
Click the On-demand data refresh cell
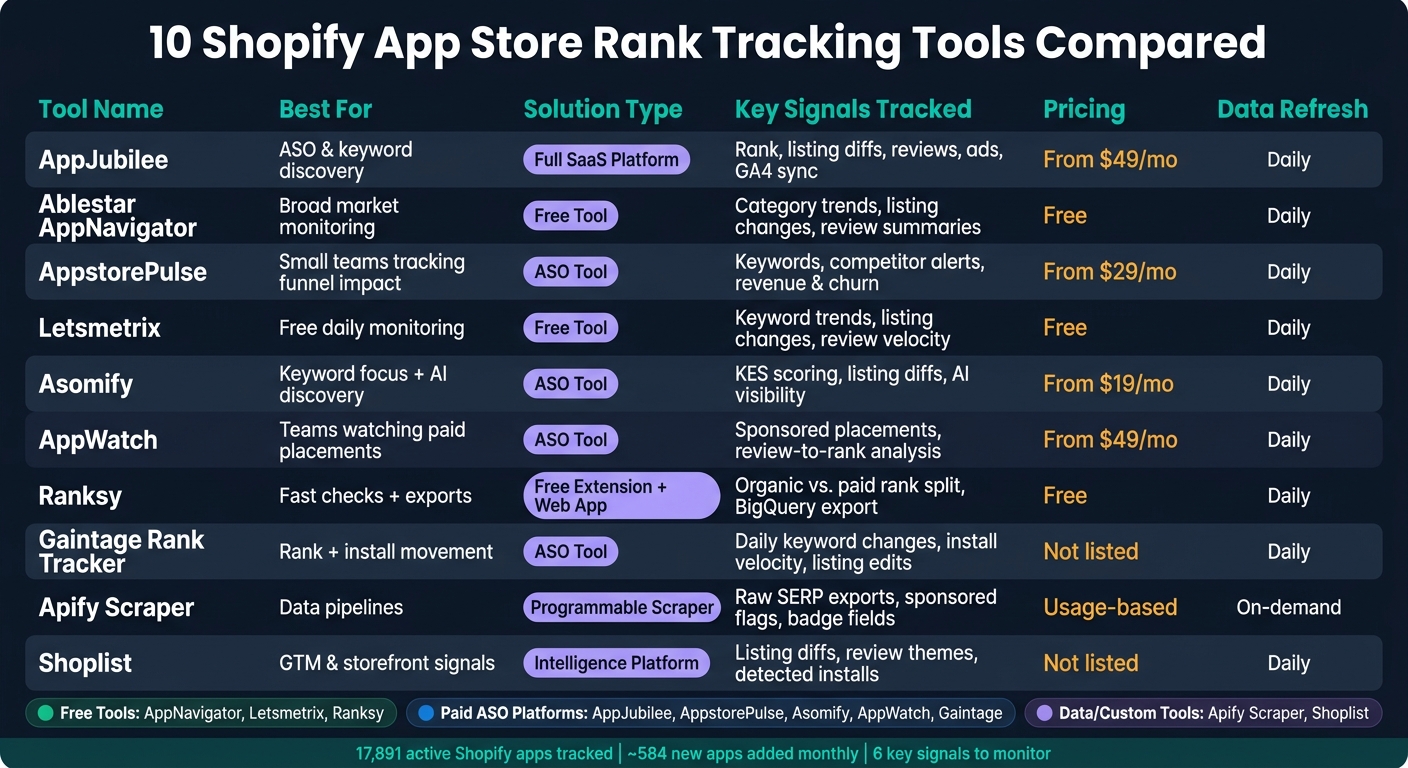1289,607
